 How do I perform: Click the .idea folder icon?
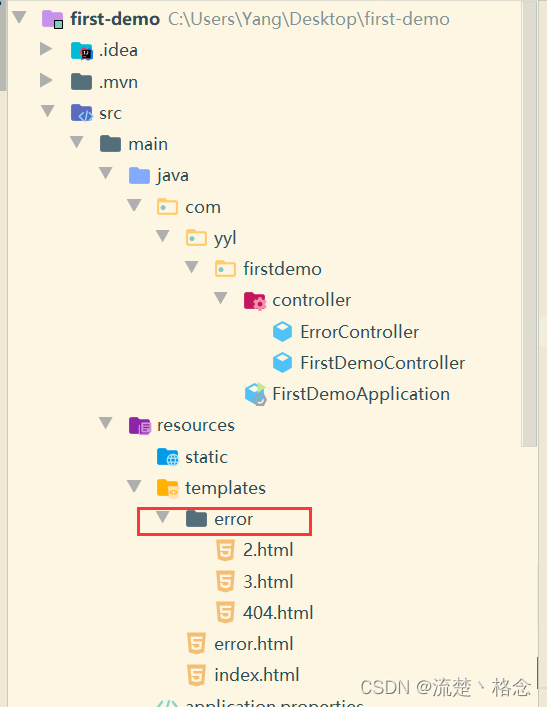coord(82,51)
